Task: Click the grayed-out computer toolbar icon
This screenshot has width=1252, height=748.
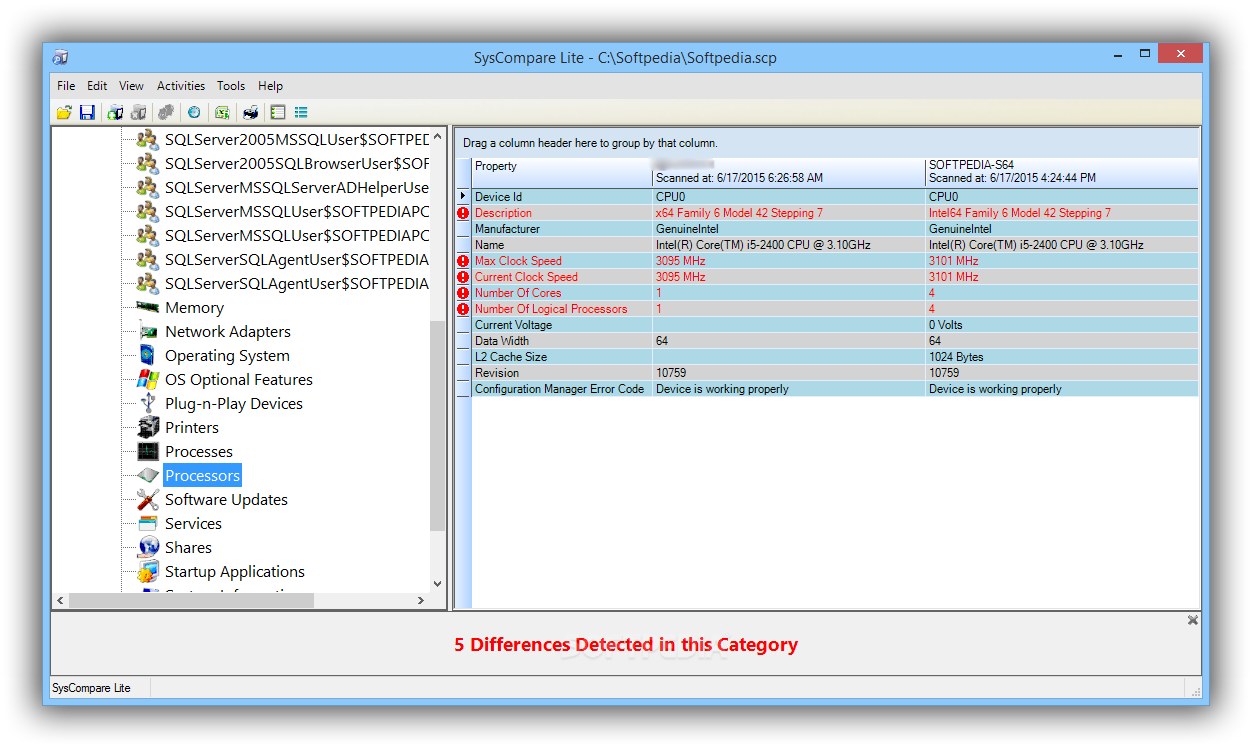Action: tap(139, 113)
